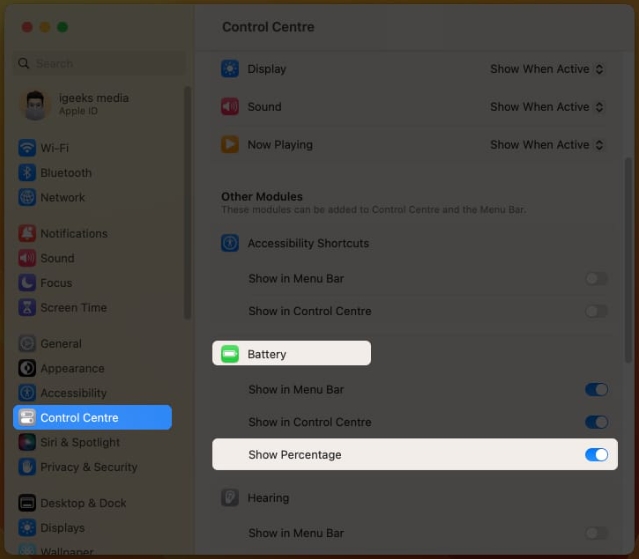The width and height of the screenshot is (639, 559).
Task: Select Notifications in the sidebar
Action: coord(73,233)
